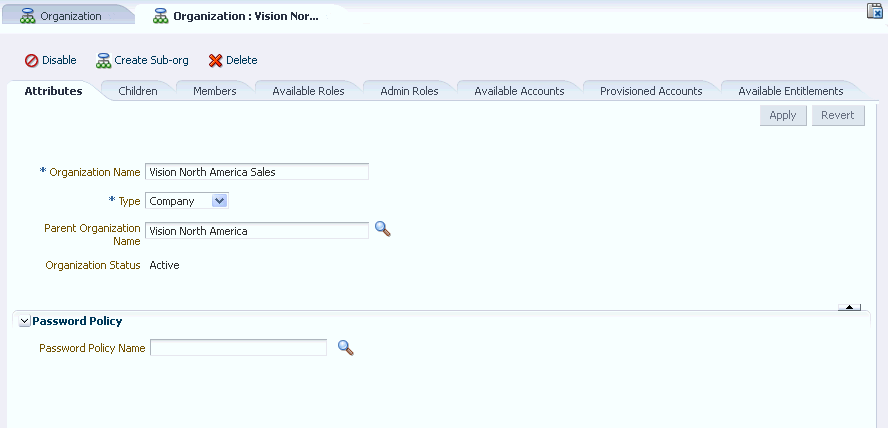Image resolution: width=888 pixels, height=428 pixels.
Task: Collapse the Password Policy section
Action: (24, 321)
